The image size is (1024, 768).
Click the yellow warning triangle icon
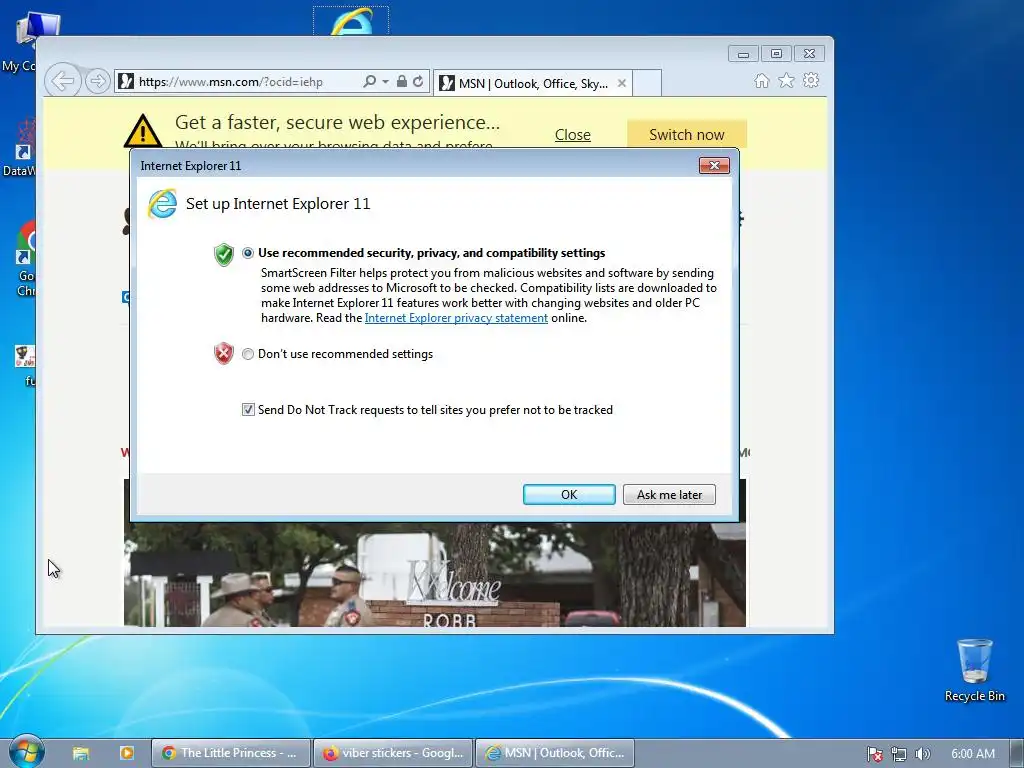click(143, 131)
